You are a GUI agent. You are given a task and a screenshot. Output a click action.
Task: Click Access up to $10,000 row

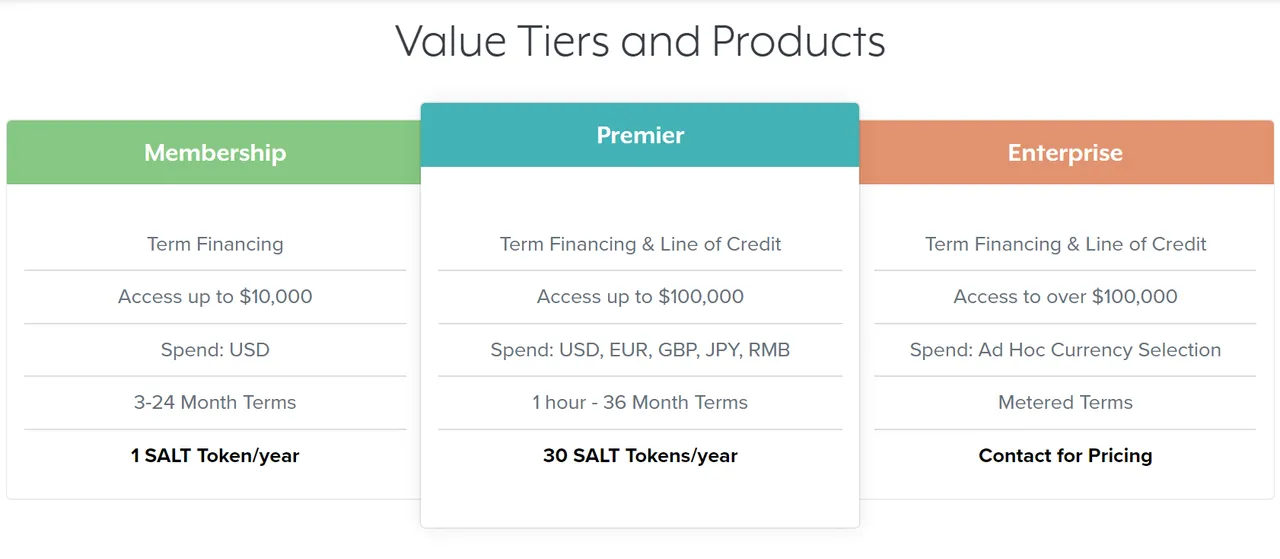pos(215,297)
